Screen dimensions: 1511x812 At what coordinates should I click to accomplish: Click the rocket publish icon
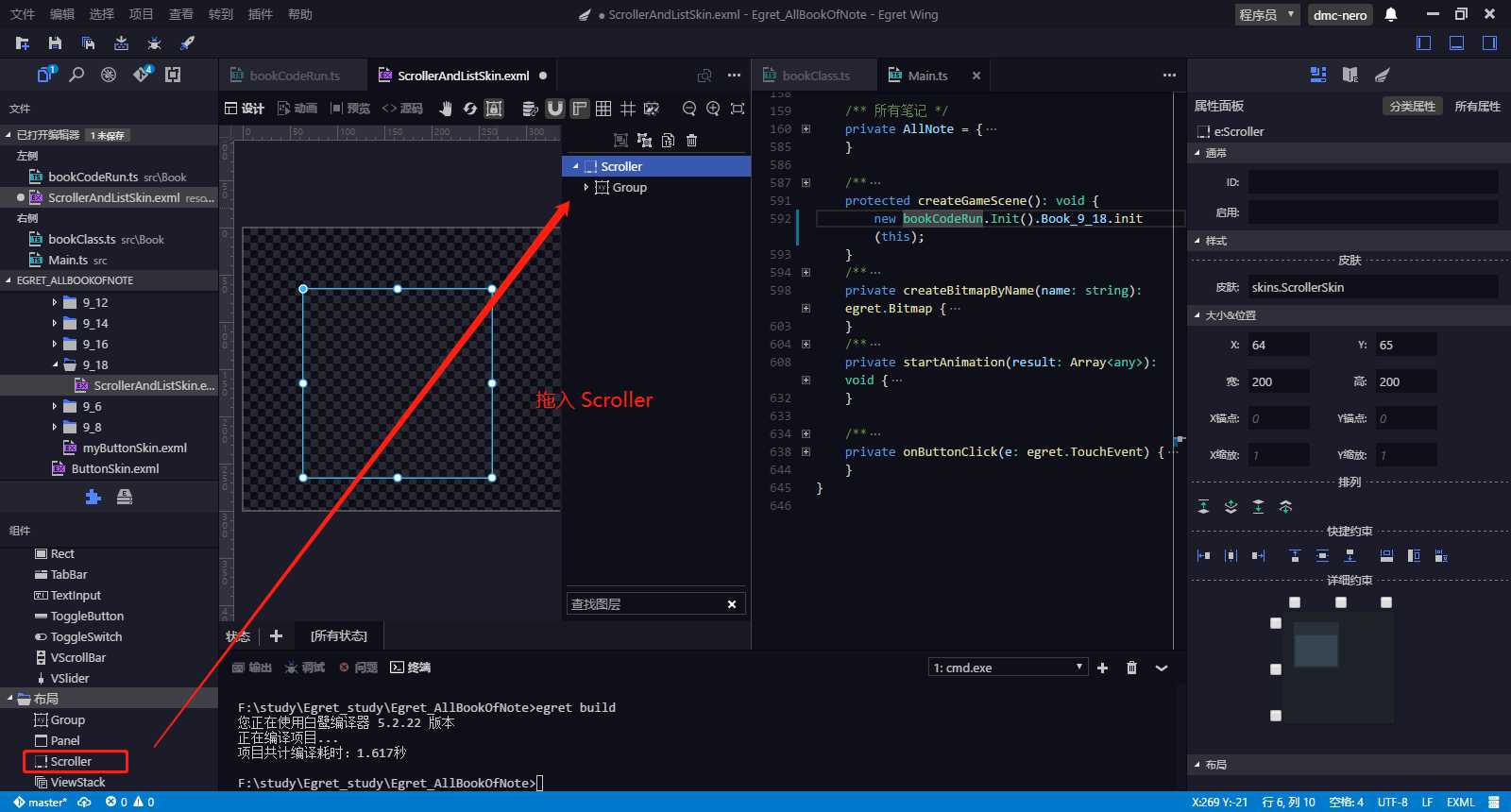tap(187, 43)
